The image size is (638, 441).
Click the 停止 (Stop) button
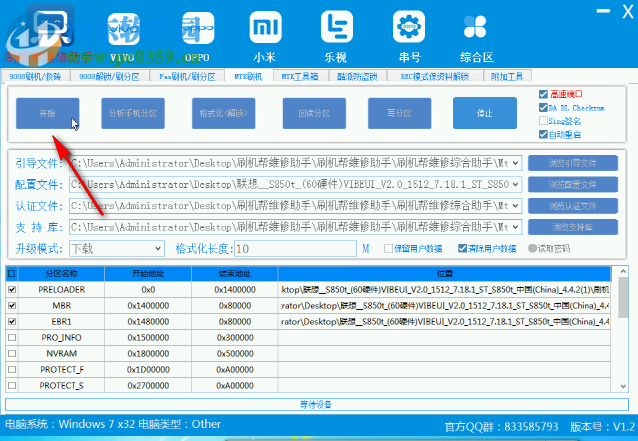[485, 113]
